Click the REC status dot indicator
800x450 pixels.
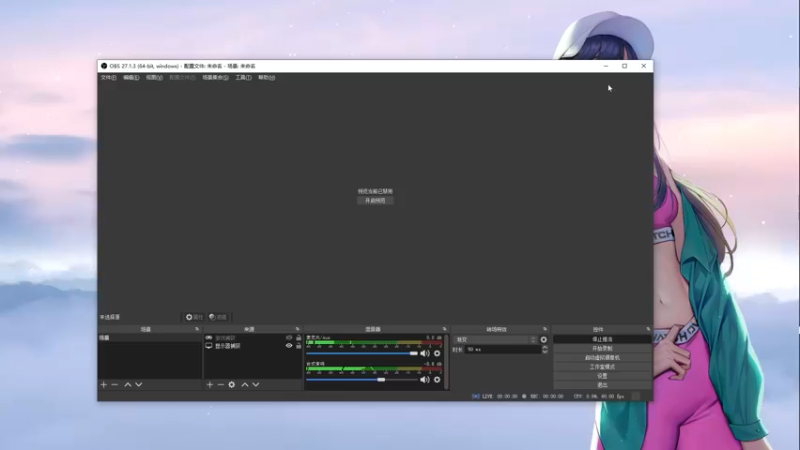click(524, 396)
